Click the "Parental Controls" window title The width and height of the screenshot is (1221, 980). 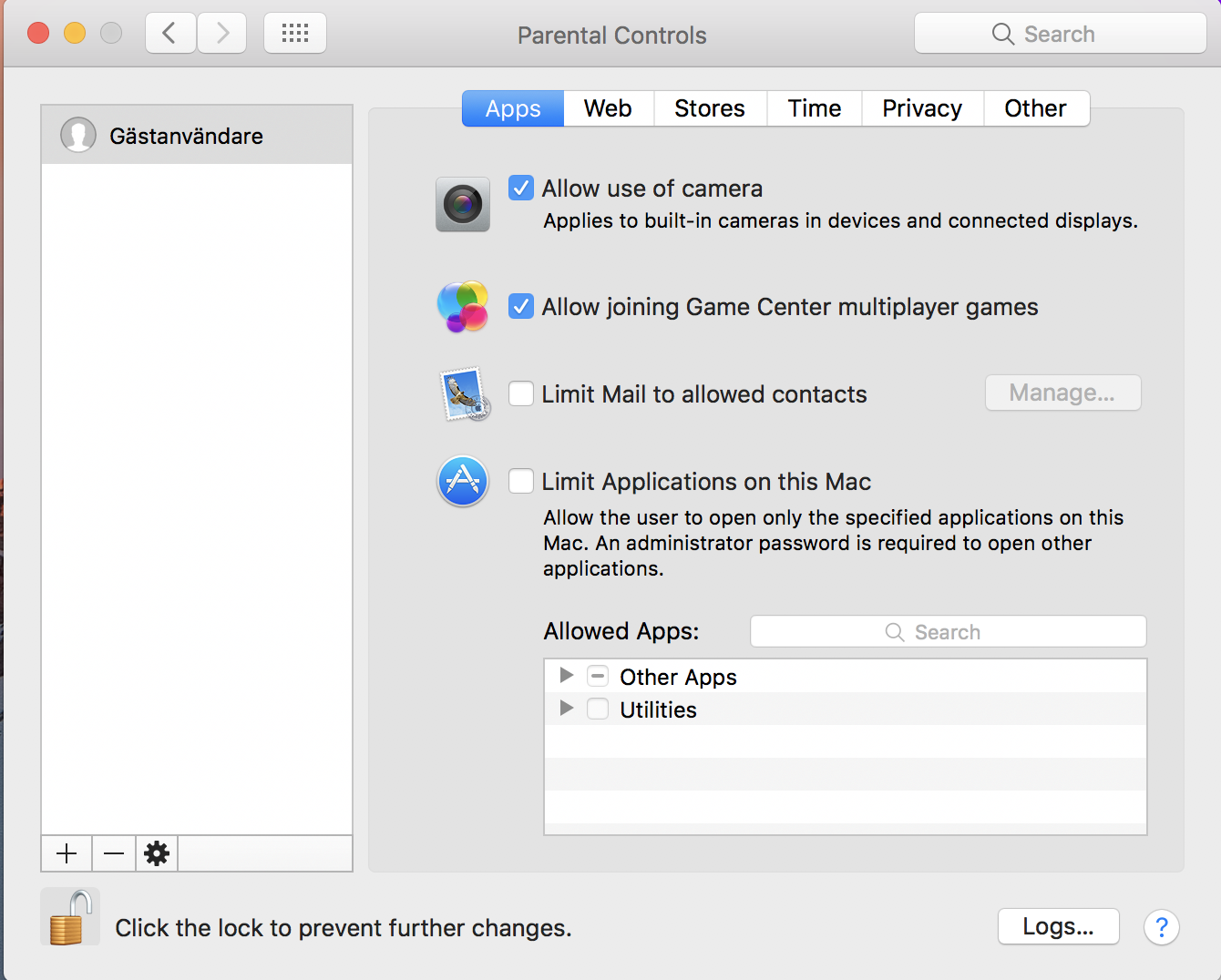pos(612,36)
